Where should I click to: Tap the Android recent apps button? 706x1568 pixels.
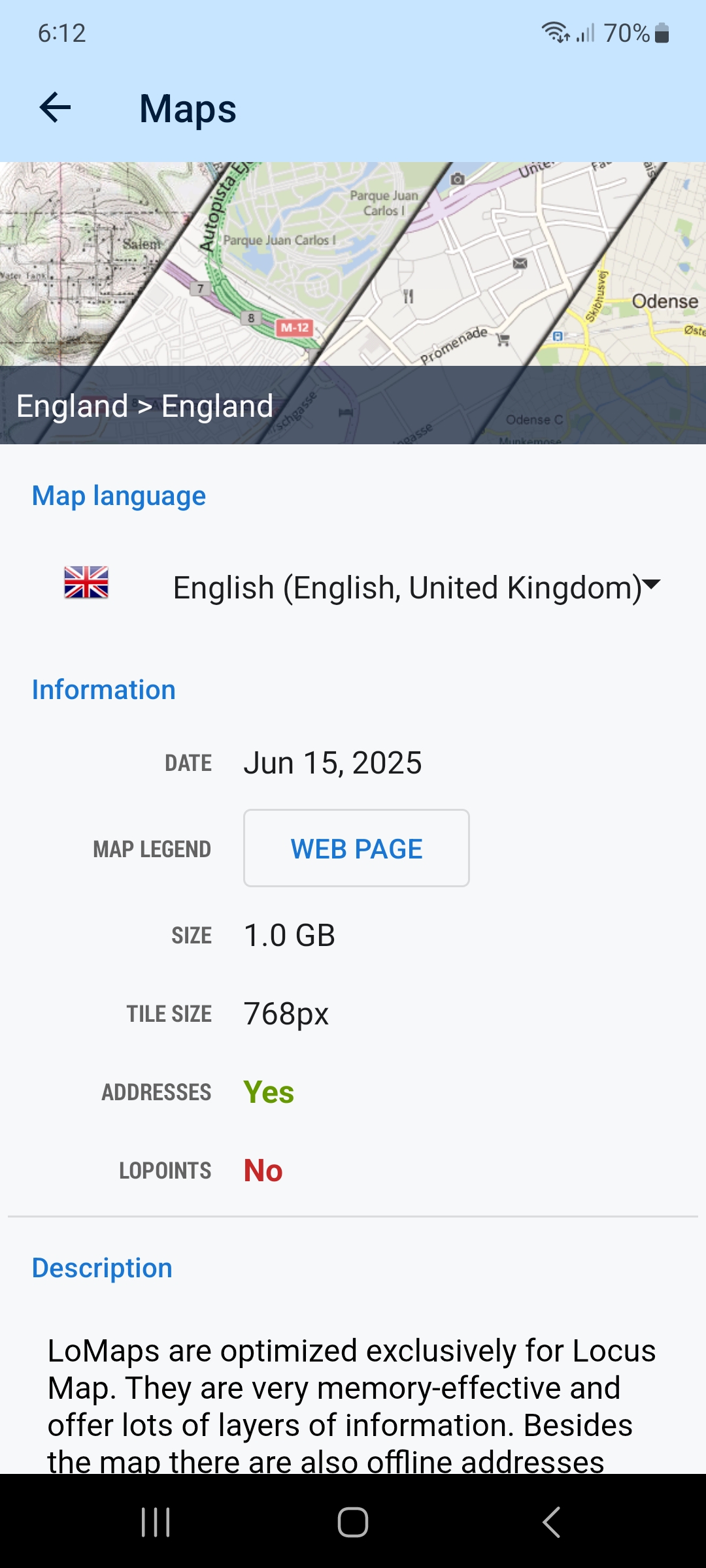point(156,1522)
